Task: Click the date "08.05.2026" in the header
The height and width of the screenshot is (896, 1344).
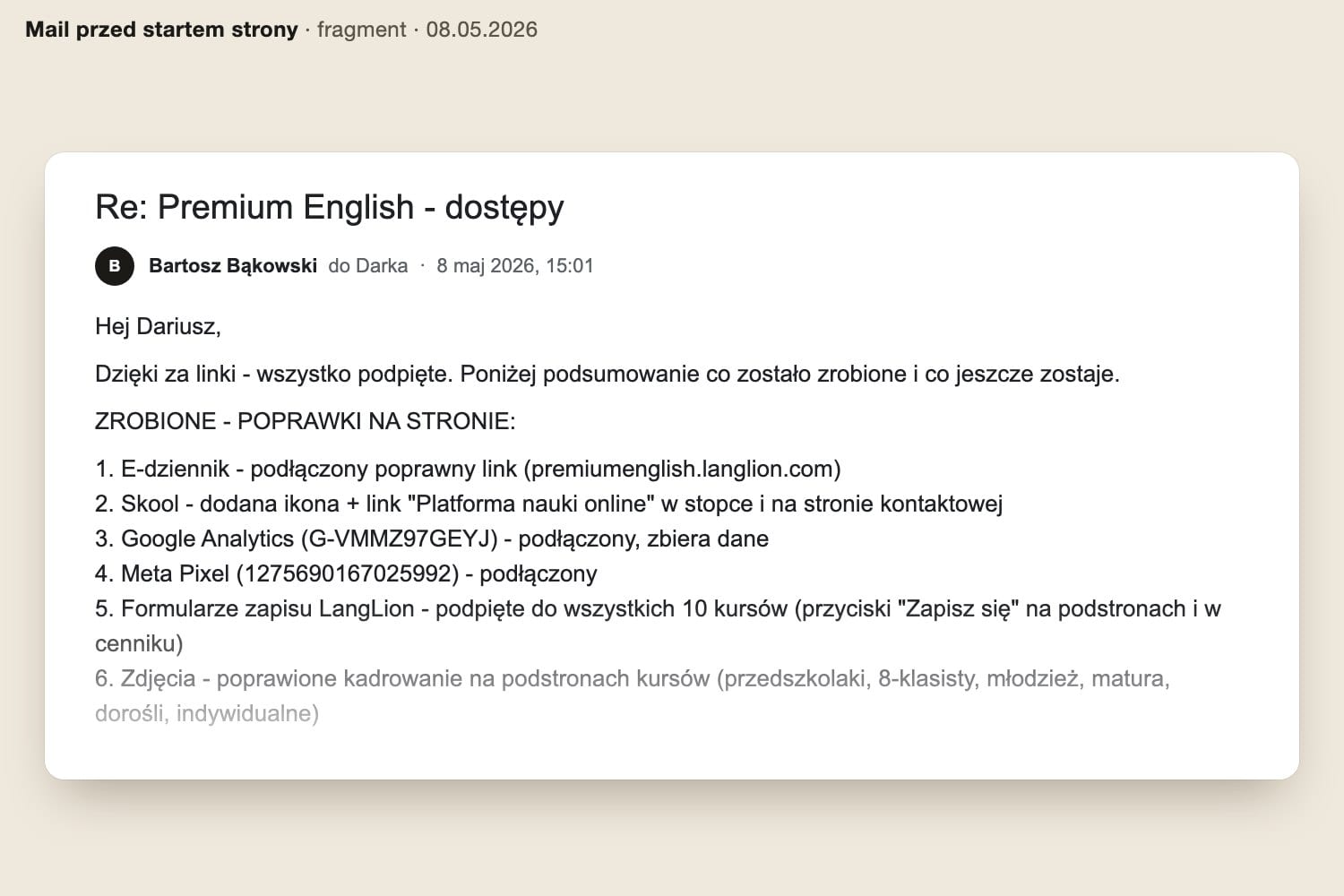Action: click(482, 30)
